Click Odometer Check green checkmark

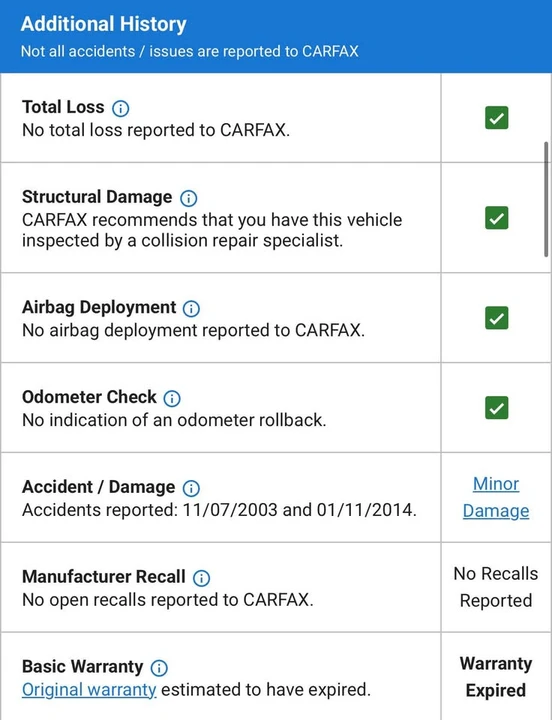[496, 408]
